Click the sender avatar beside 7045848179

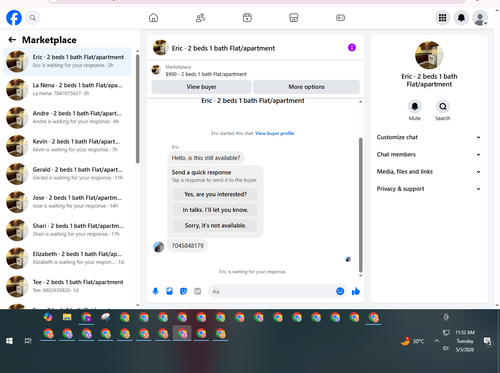[x=158, y=247]
